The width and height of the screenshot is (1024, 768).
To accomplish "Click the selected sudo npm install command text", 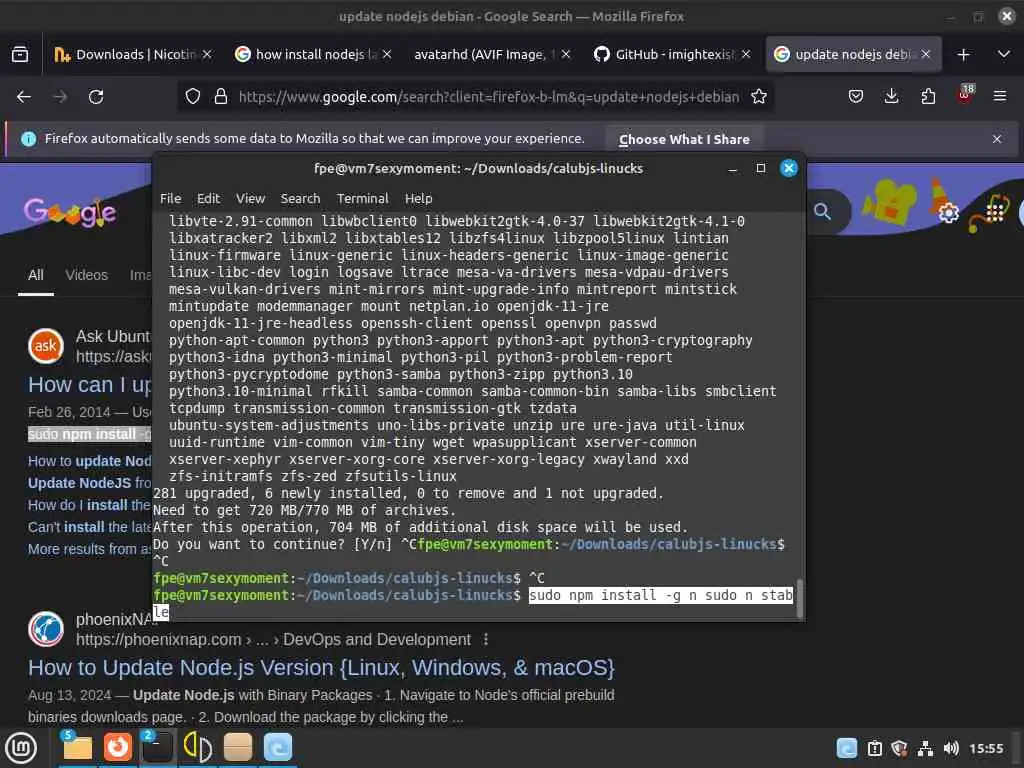I will [660, 596].
